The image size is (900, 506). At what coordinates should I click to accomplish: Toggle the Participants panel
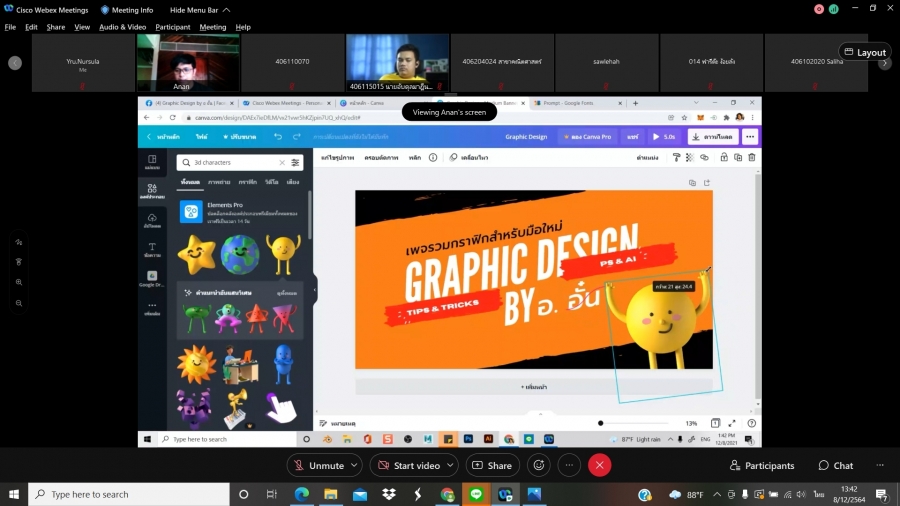coord(761,465)
